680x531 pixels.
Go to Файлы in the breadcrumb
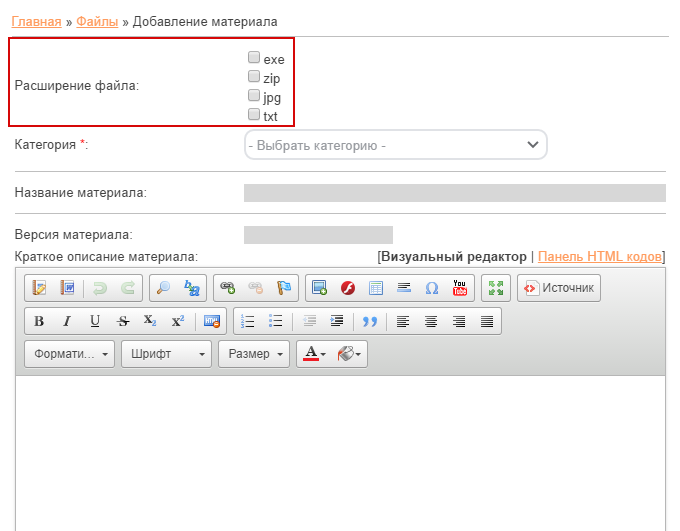pyautogui.click(x=97, y=21)
